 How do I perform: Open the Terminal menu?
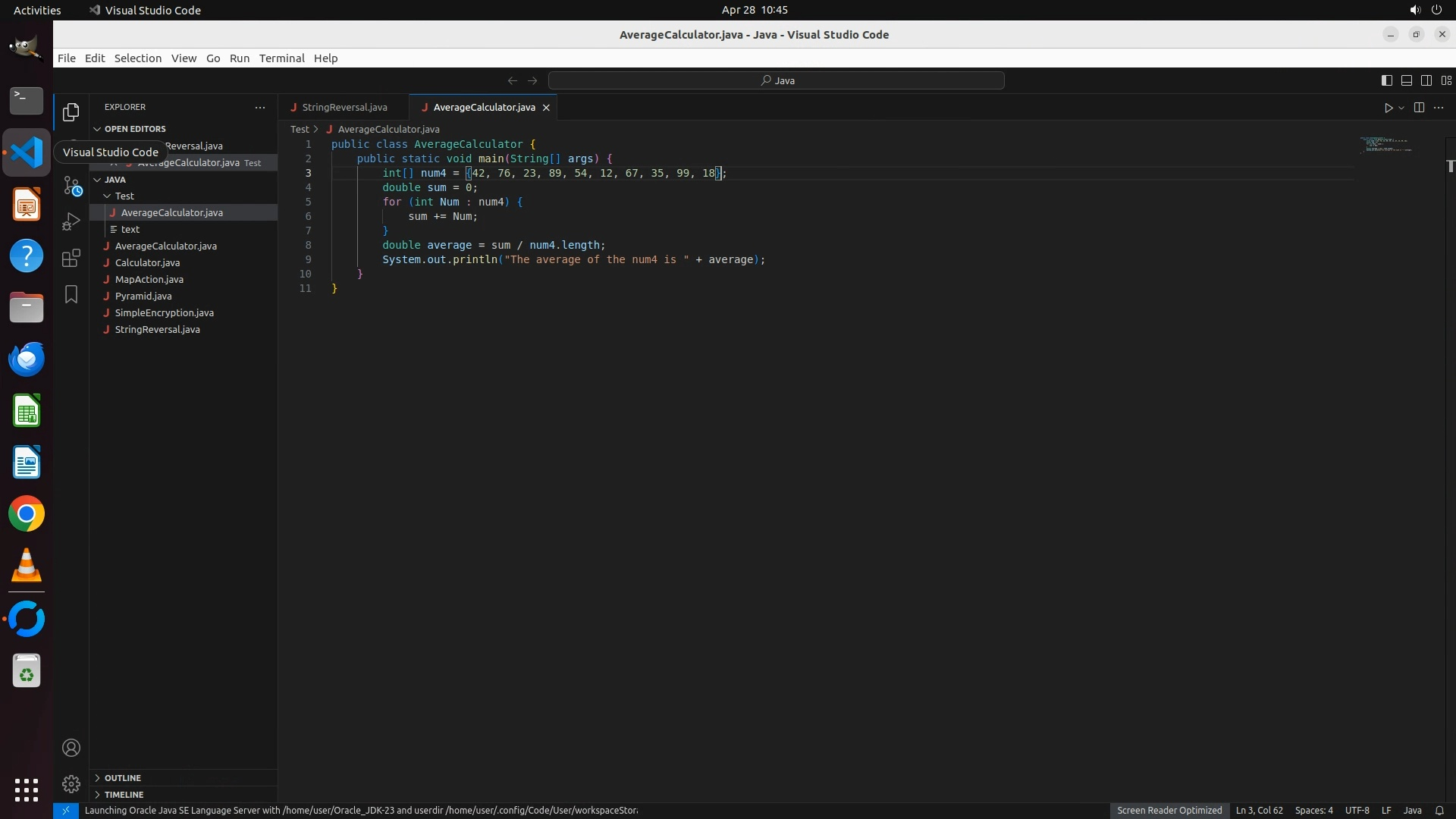pos(281,58)
